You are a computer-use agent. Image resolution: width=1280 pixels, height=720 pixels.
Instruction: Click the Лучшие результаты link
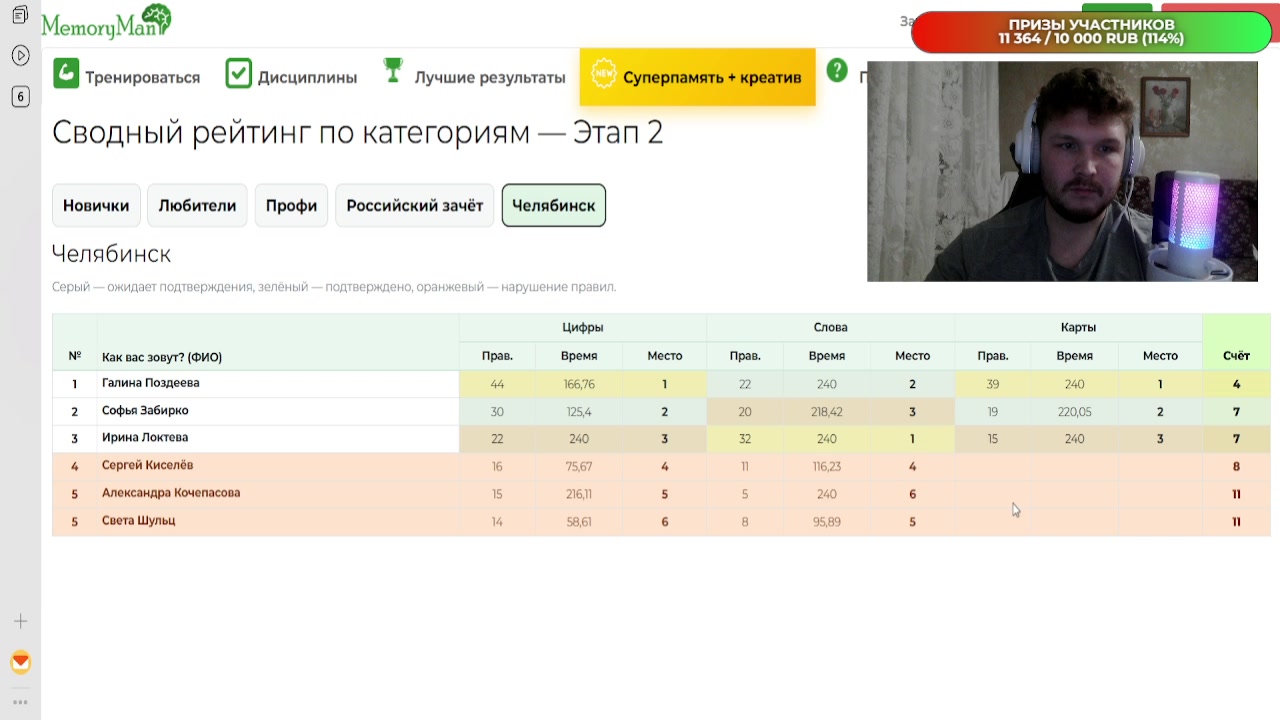coord(489,77)
